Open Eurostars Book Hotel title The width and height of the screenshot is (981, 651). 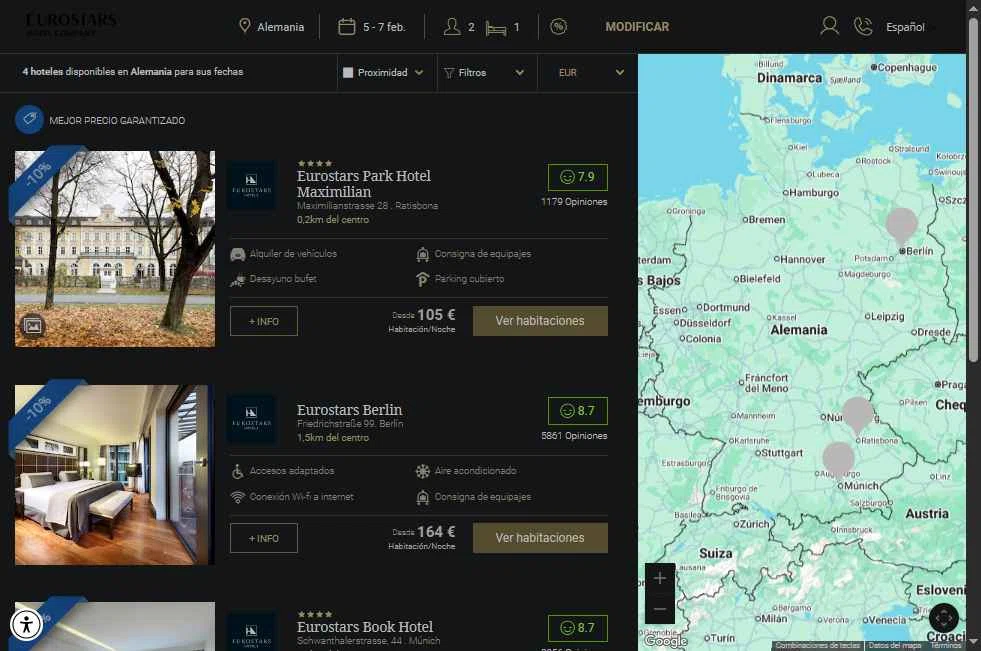[365, 627]
